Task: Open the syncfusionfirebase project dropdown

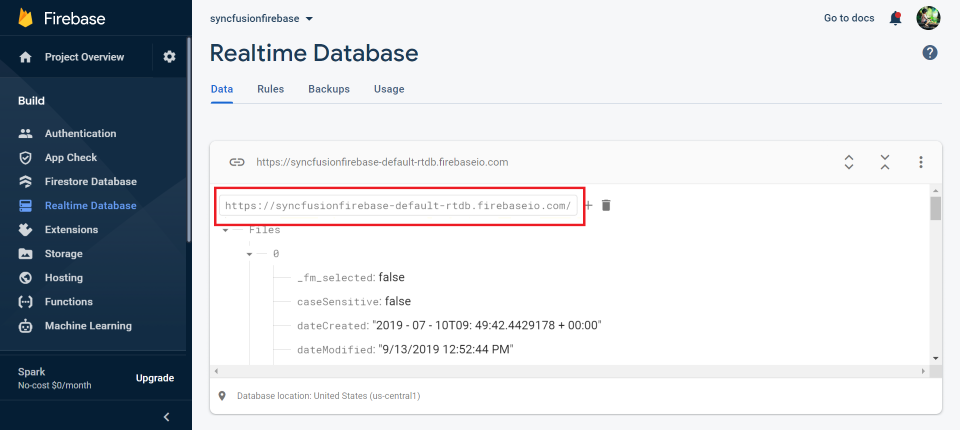Action: coord(262,18)
